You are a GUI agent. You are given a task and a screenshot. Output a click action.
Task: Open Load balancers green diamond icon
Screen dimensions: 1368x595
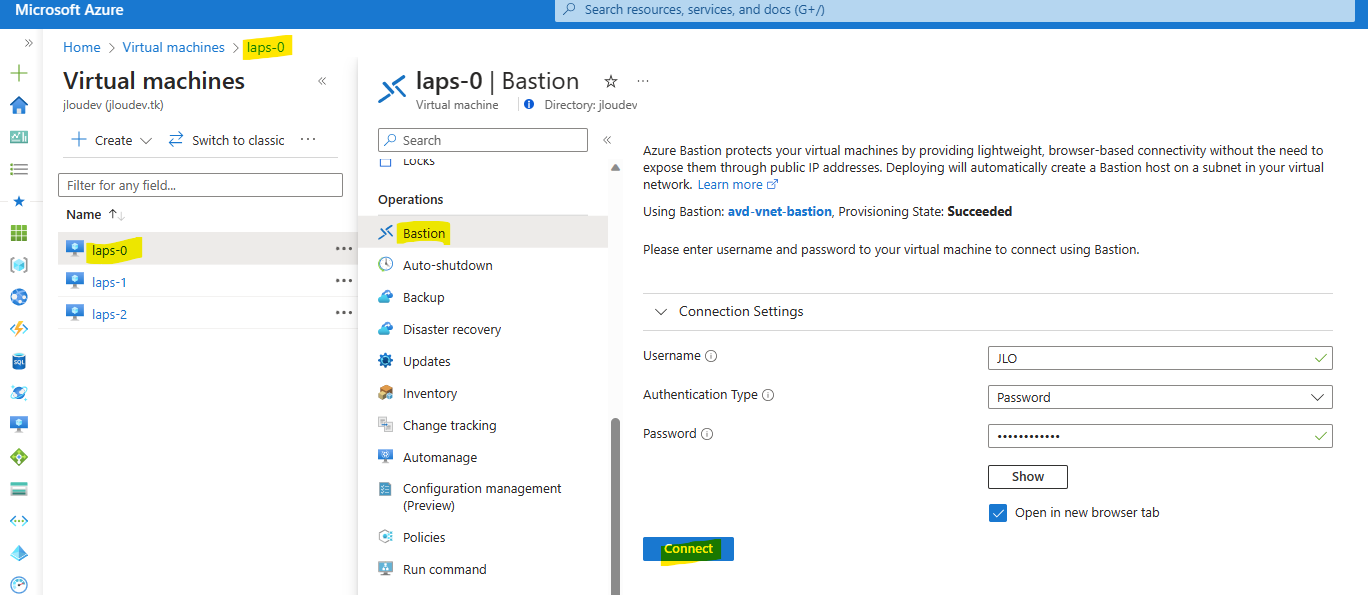coord(18,457)
